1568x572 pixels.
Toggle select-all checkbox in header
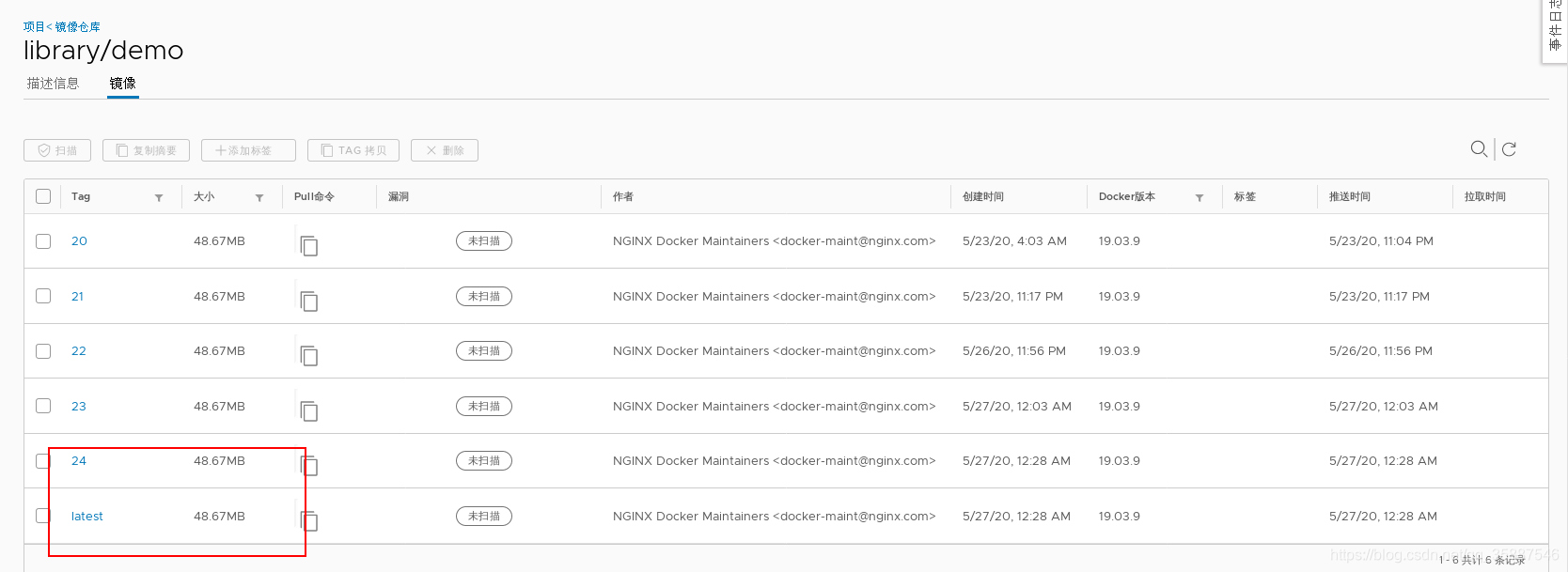(x=43, y=196)
